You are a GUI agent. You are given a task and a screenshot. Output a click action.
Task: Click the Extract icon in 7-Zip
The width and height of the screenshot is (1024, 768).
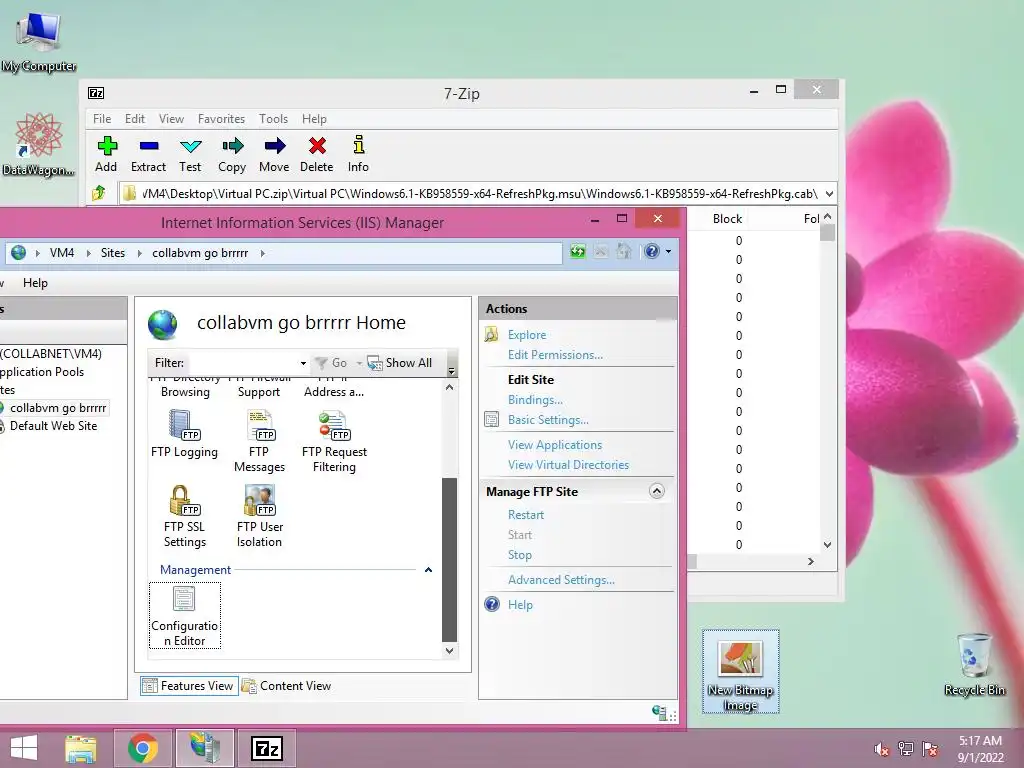coord(148,154)
